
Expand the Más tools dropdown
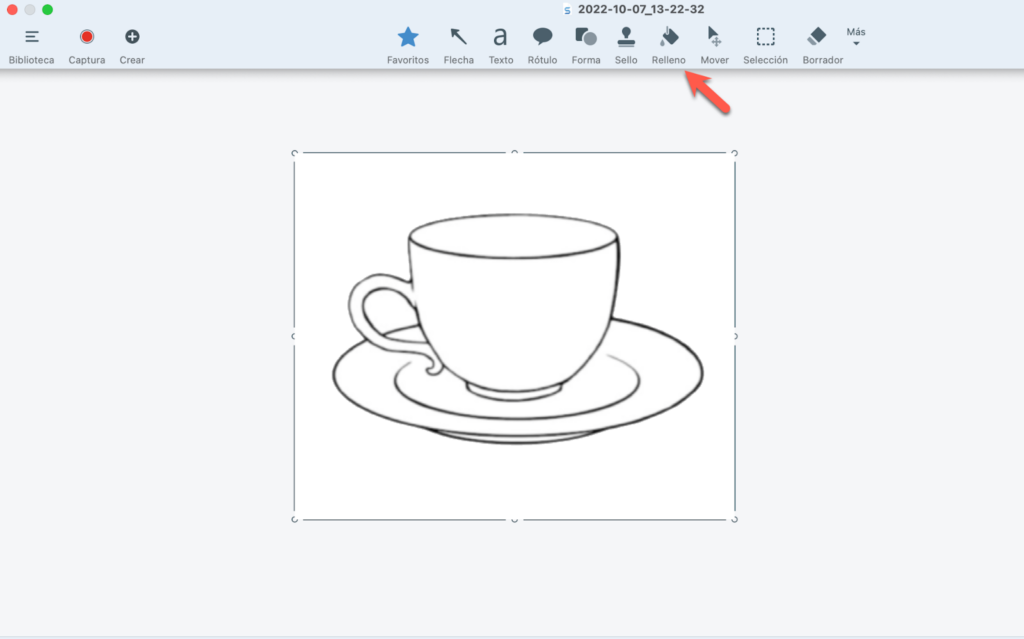(x=856, y=36)
